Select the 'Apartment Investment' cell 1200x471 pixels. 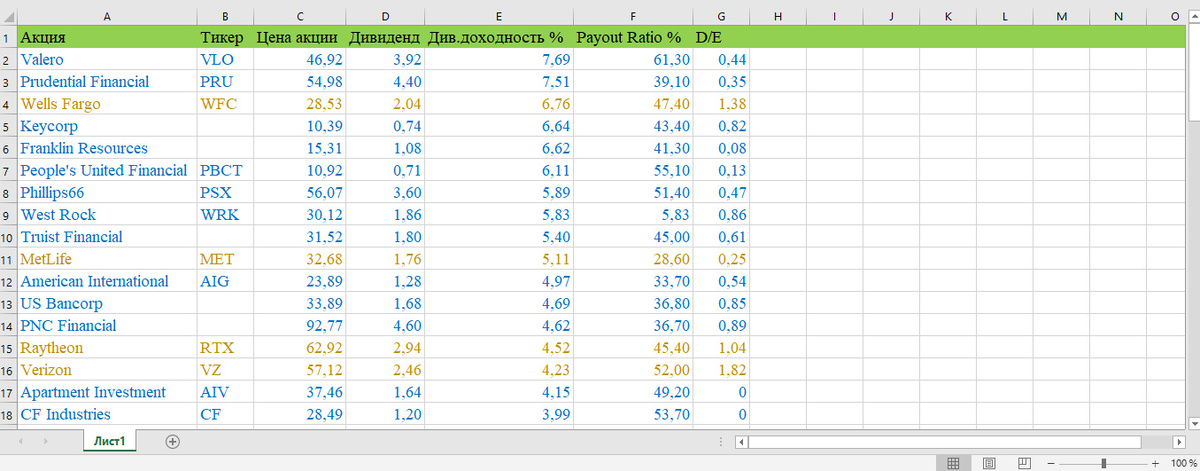coord(107,392)
